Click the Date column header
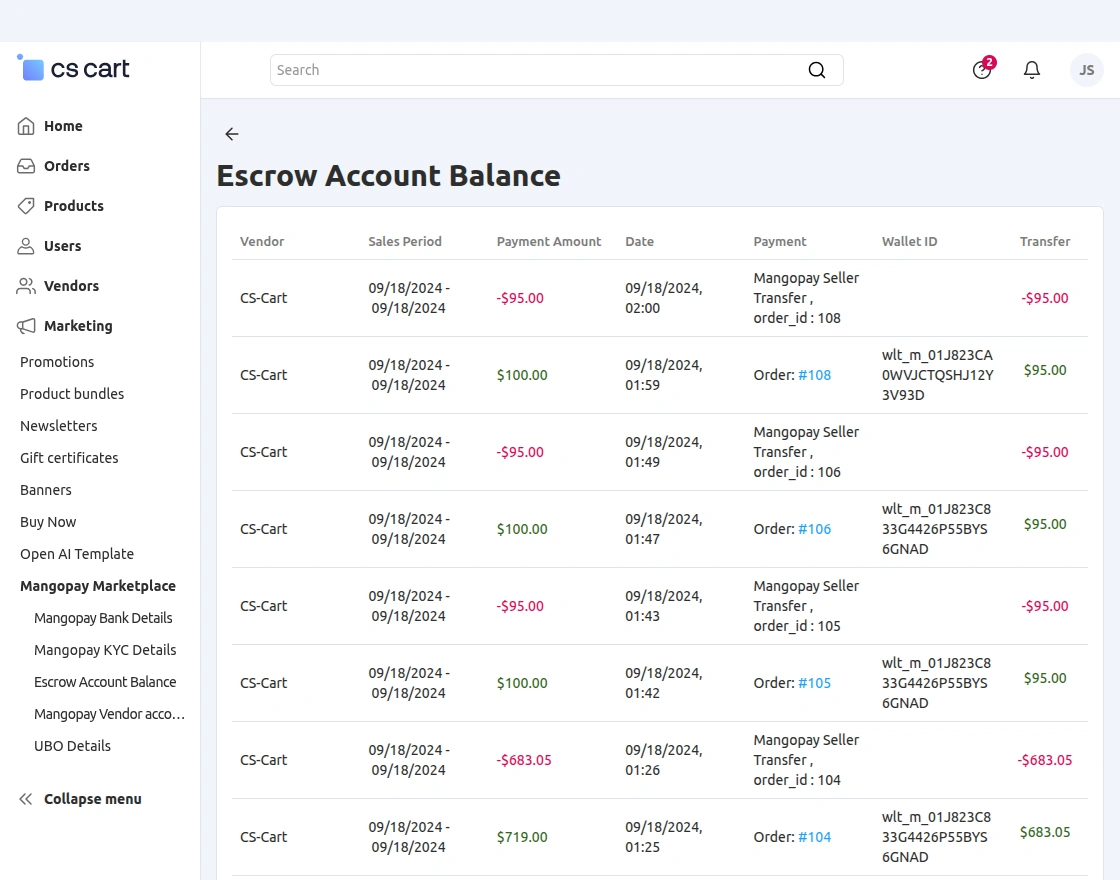This screenshot has width=1120, height=880. tap(639, 242)
